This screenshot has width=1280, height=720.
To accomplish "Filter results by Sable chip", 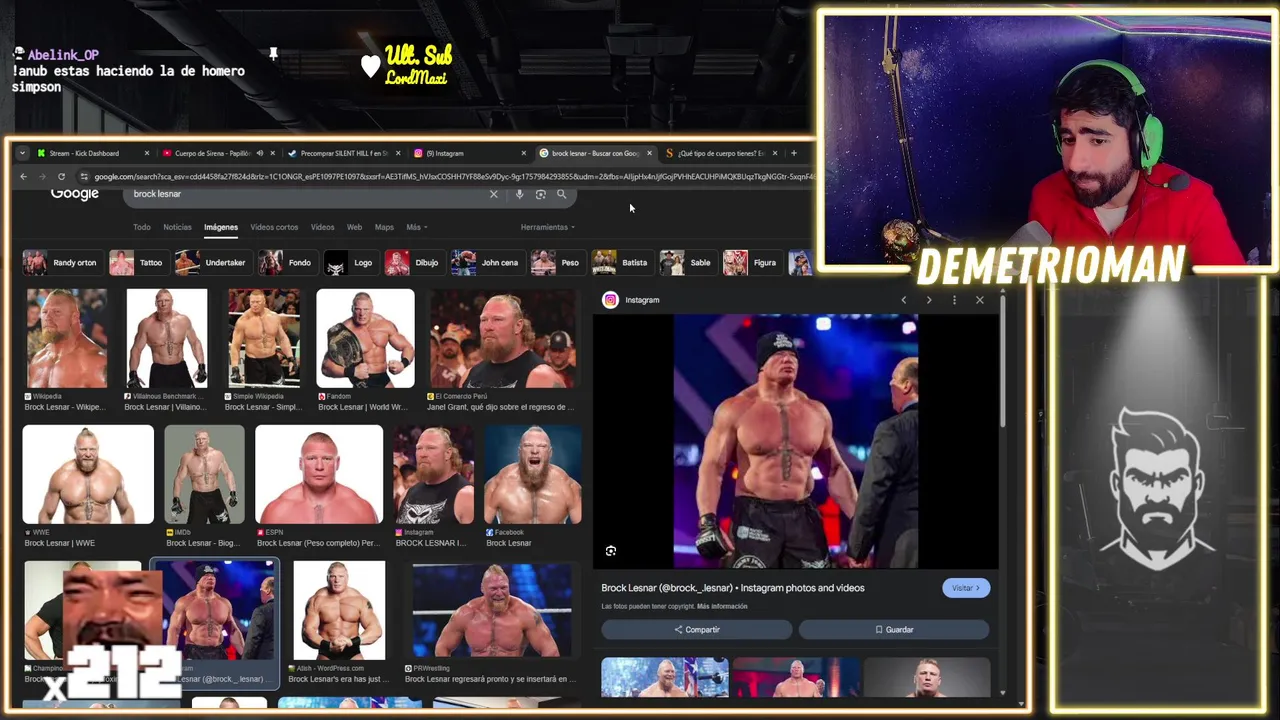I will (x=687, y=263).
